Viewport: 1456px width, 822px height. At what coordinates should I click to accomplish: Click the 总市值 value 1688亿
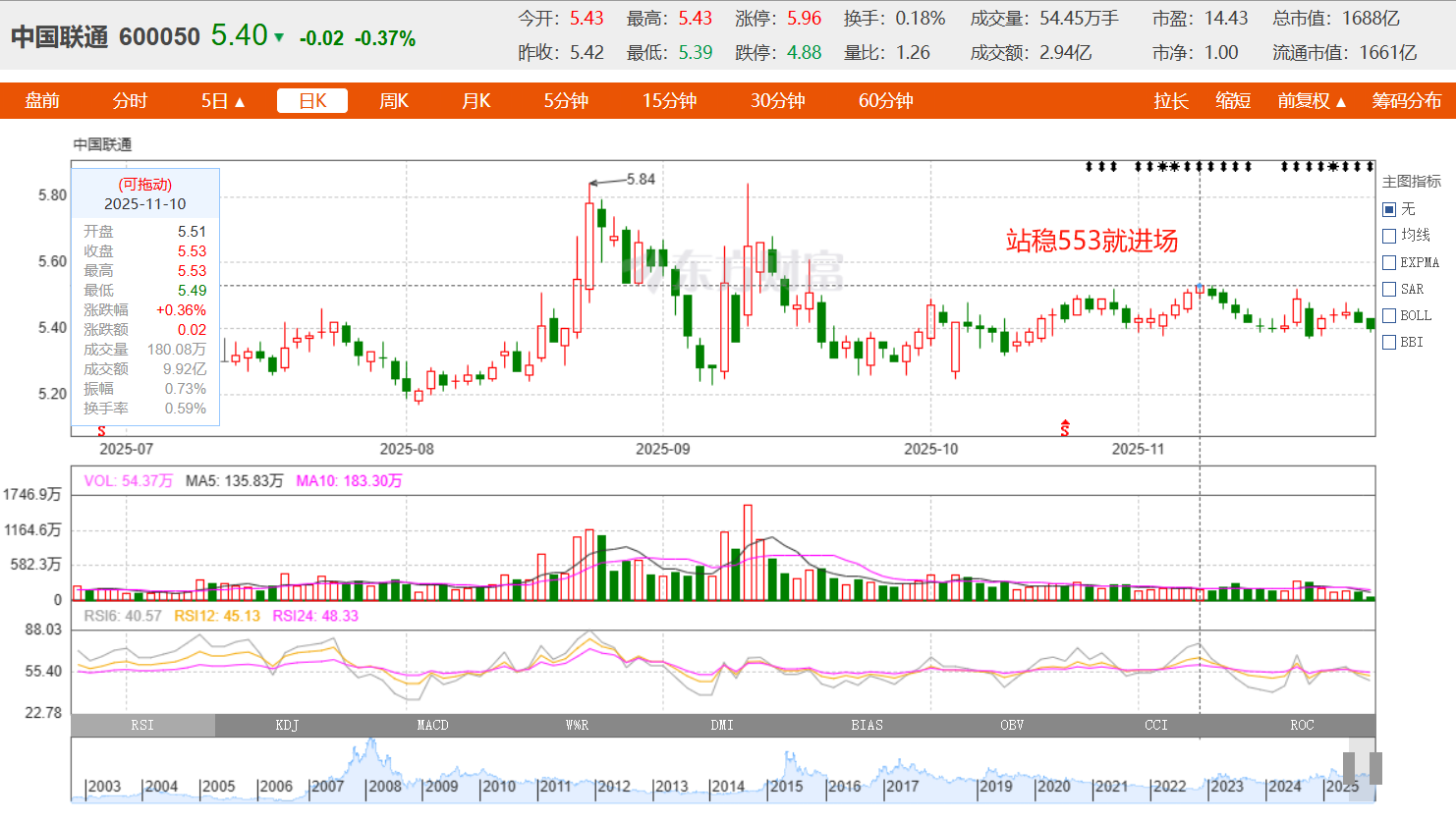pos(1371,19)
